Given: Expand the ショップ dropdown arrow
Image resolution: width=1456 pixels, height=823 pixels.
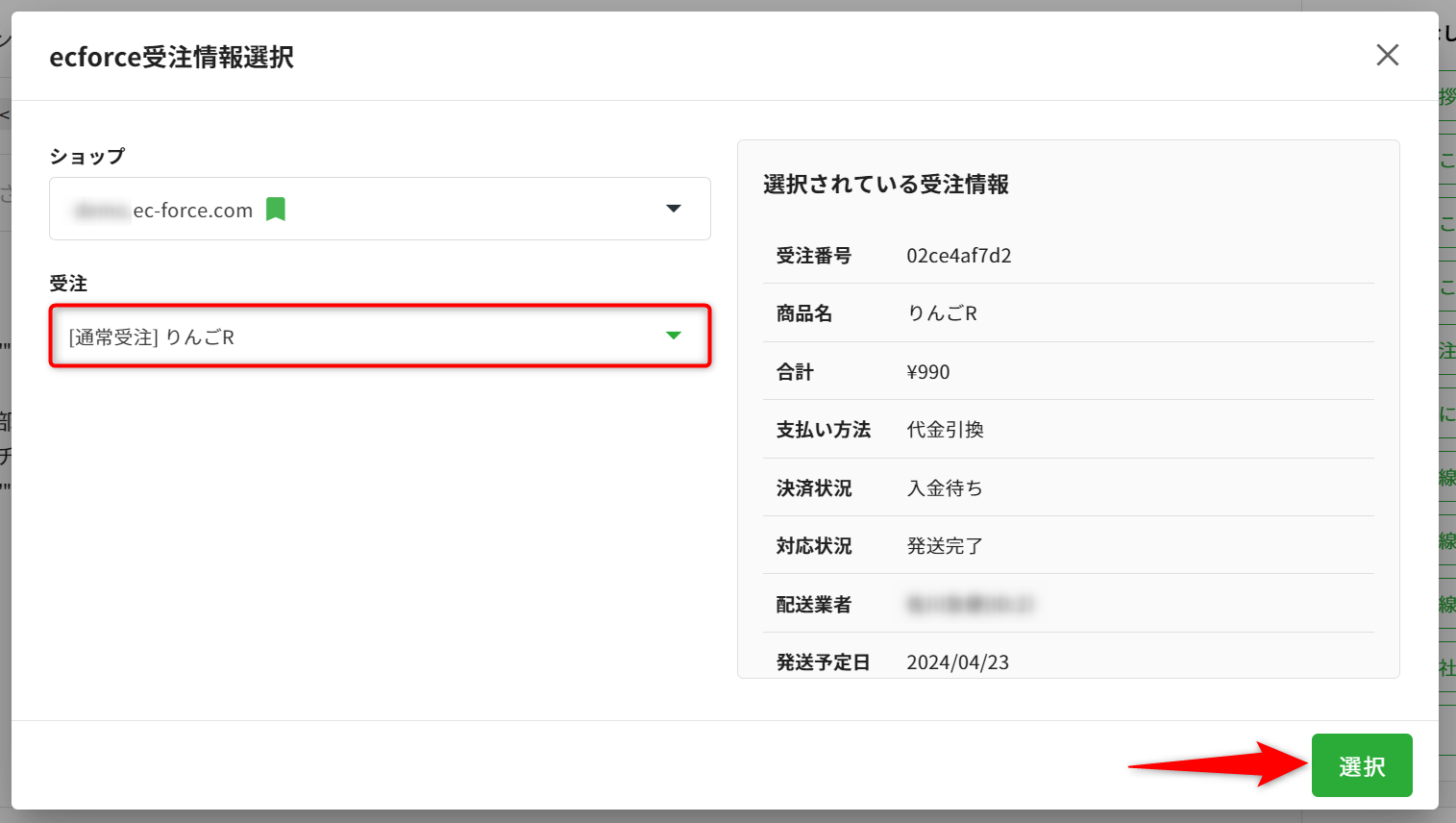Looking at the screenshot, I should tap(674, 209).
